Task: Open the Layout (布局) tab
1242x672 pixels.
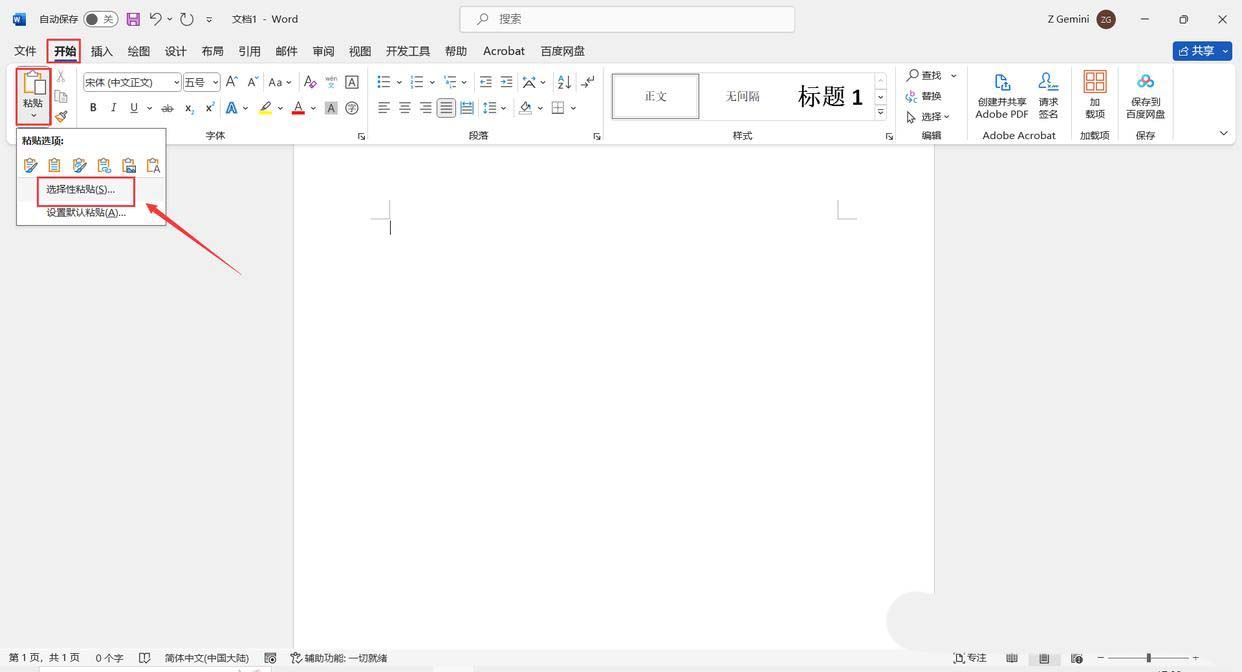Action: click(213, 51)
